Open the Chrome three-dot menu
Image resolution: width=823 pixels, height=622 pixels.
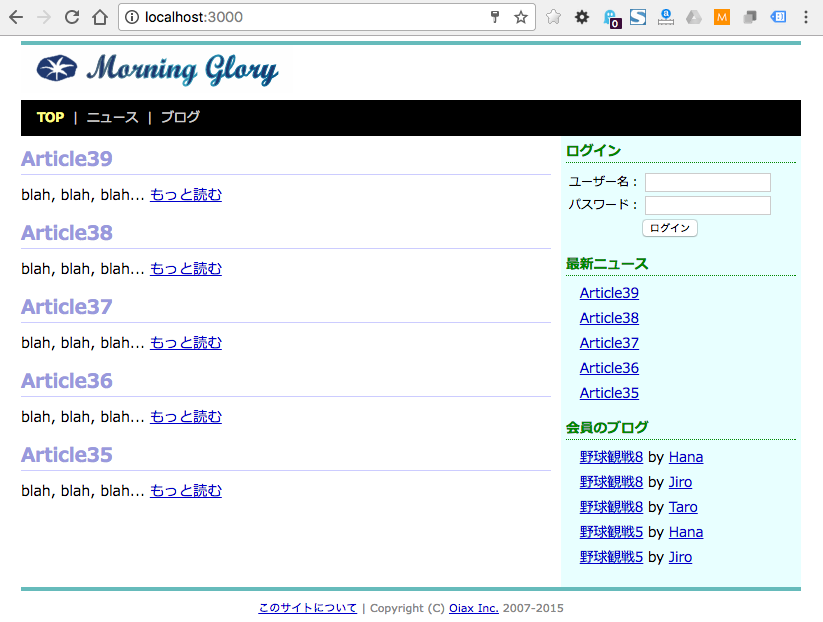pyautogui.click(x=806, y=17)
